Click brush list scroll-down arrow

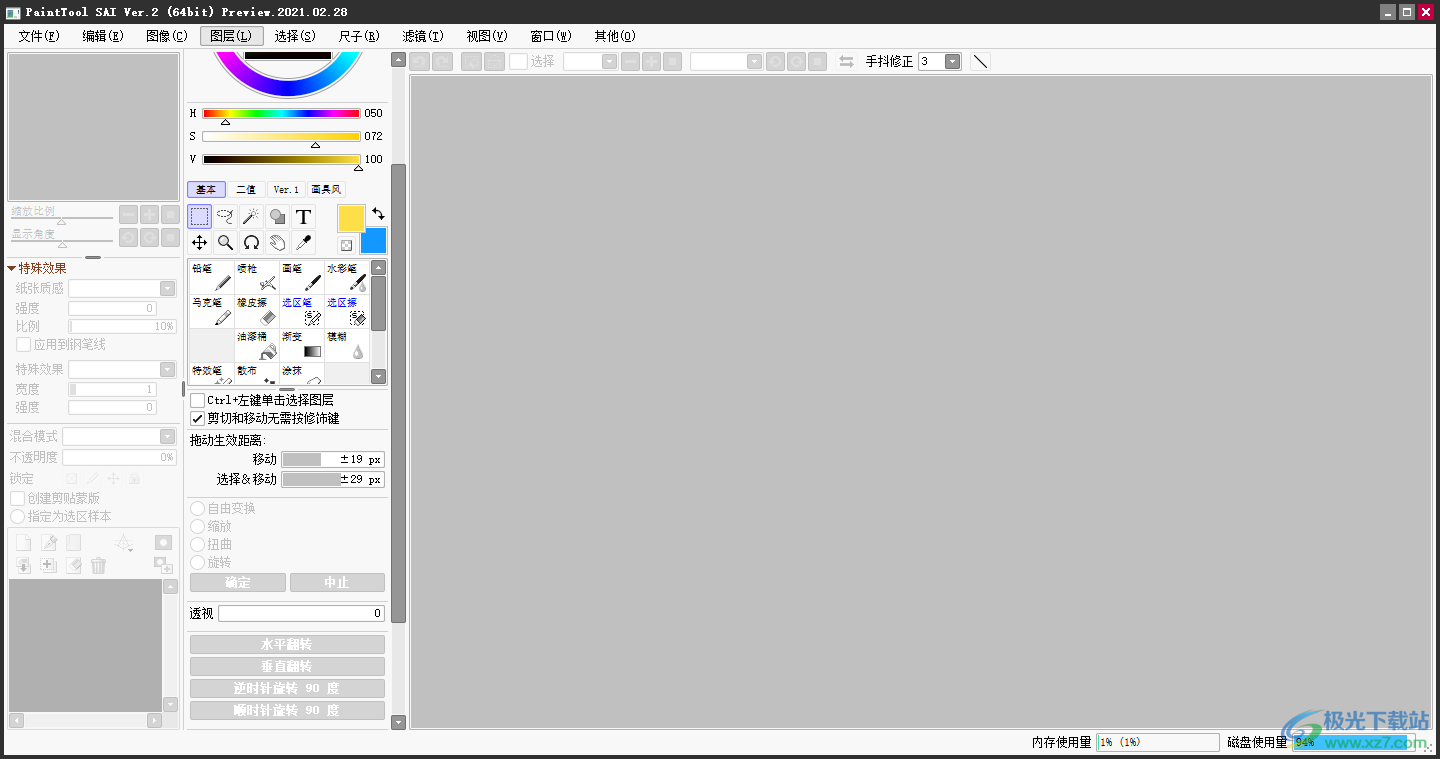(x=378, y=377)
